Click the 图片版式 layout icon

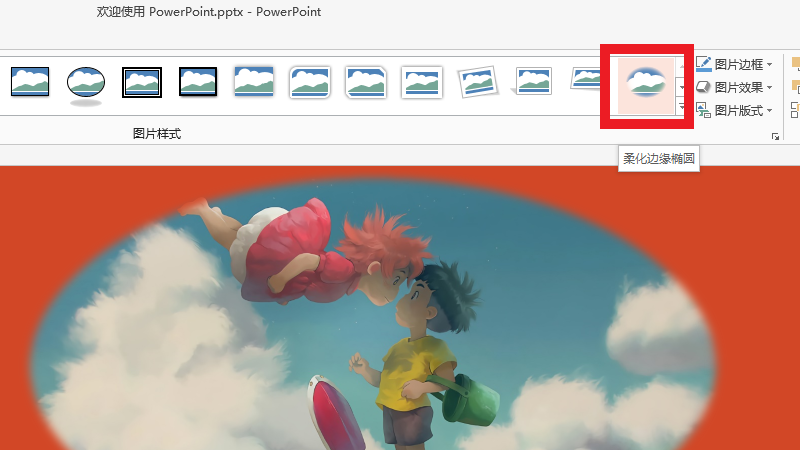coord(704,110)
